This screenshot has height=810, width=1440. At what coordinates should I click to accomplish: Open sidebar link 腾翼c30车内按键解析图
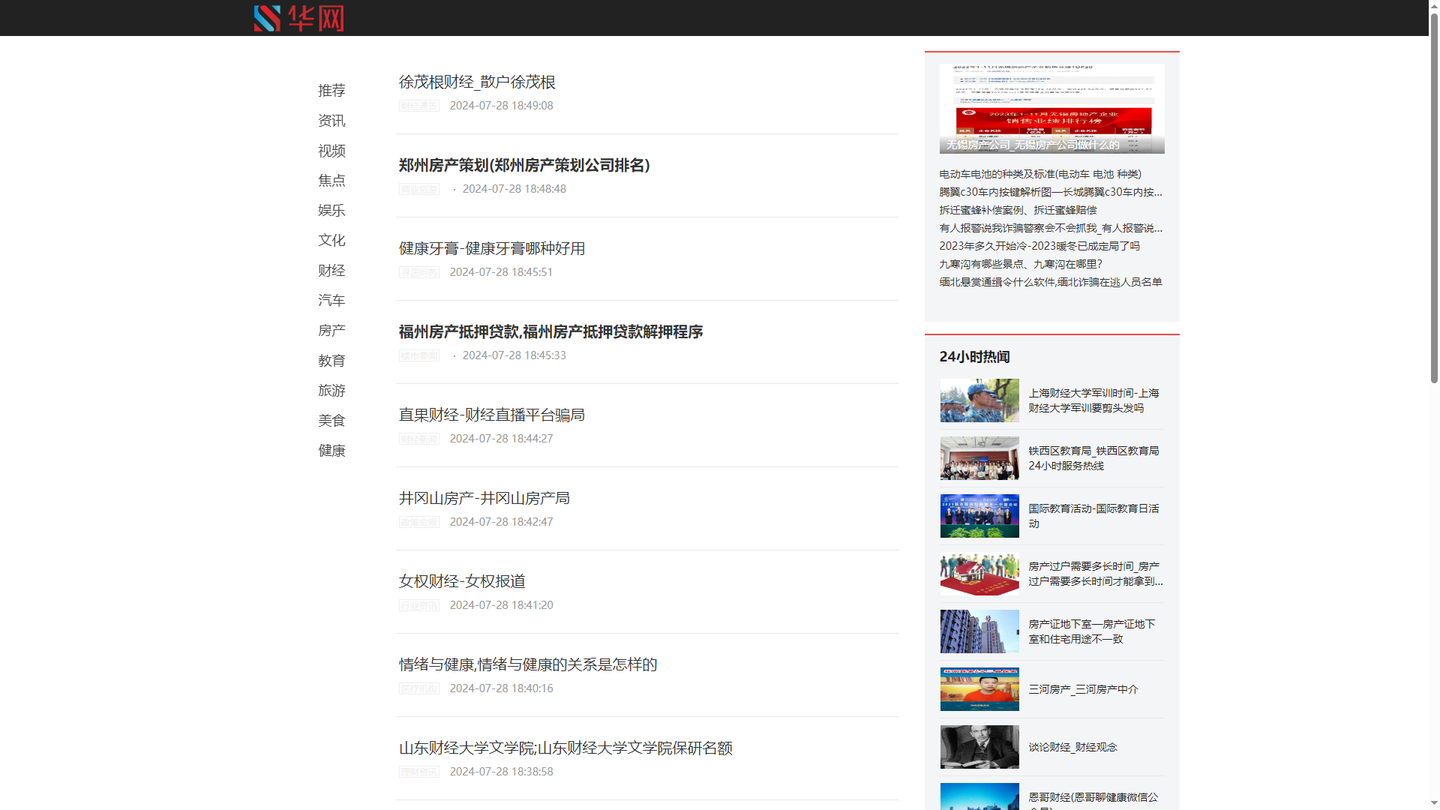pos(1051,192)
